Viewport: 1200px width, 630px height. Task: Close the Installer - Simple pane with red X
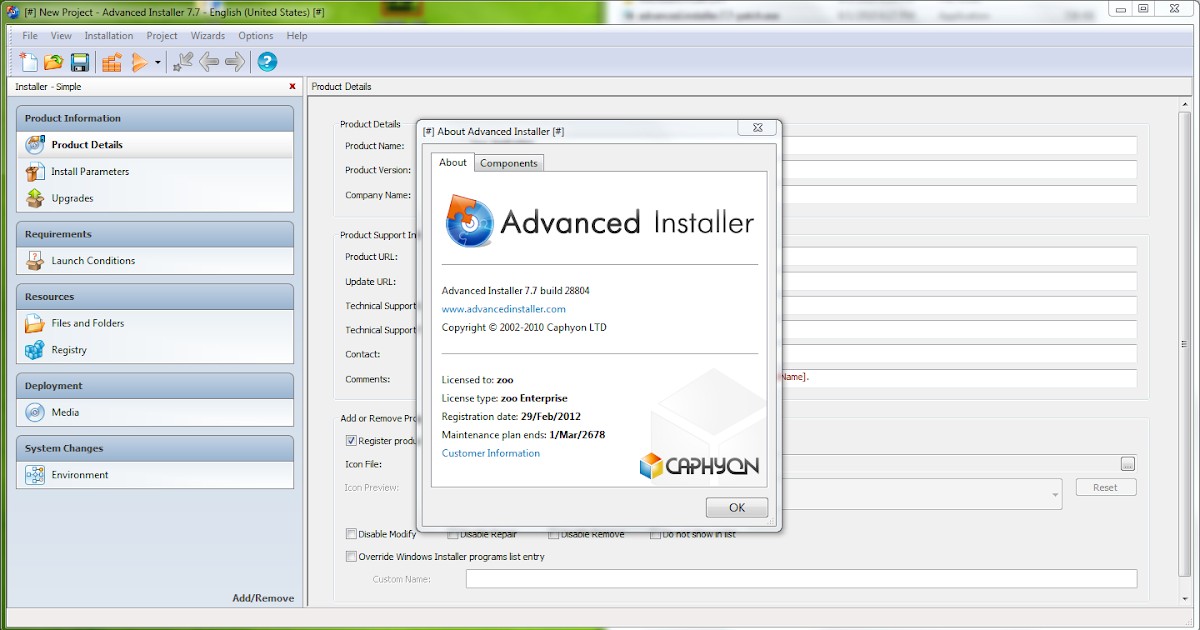292,87
